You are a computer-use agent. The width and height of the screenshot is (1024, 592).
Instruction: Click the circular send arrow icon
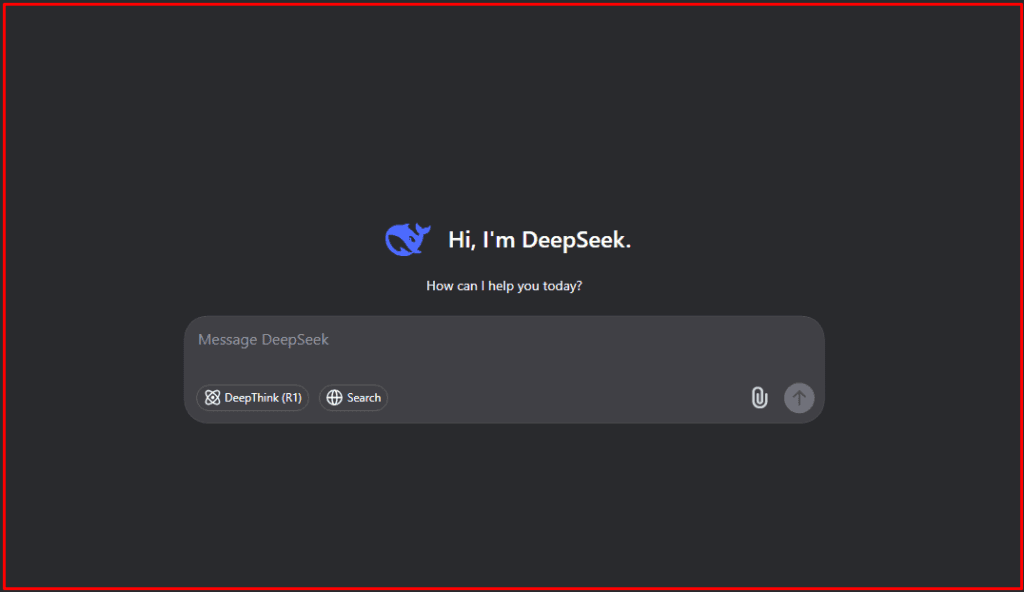pyautogui.click(x=799, y=397)
